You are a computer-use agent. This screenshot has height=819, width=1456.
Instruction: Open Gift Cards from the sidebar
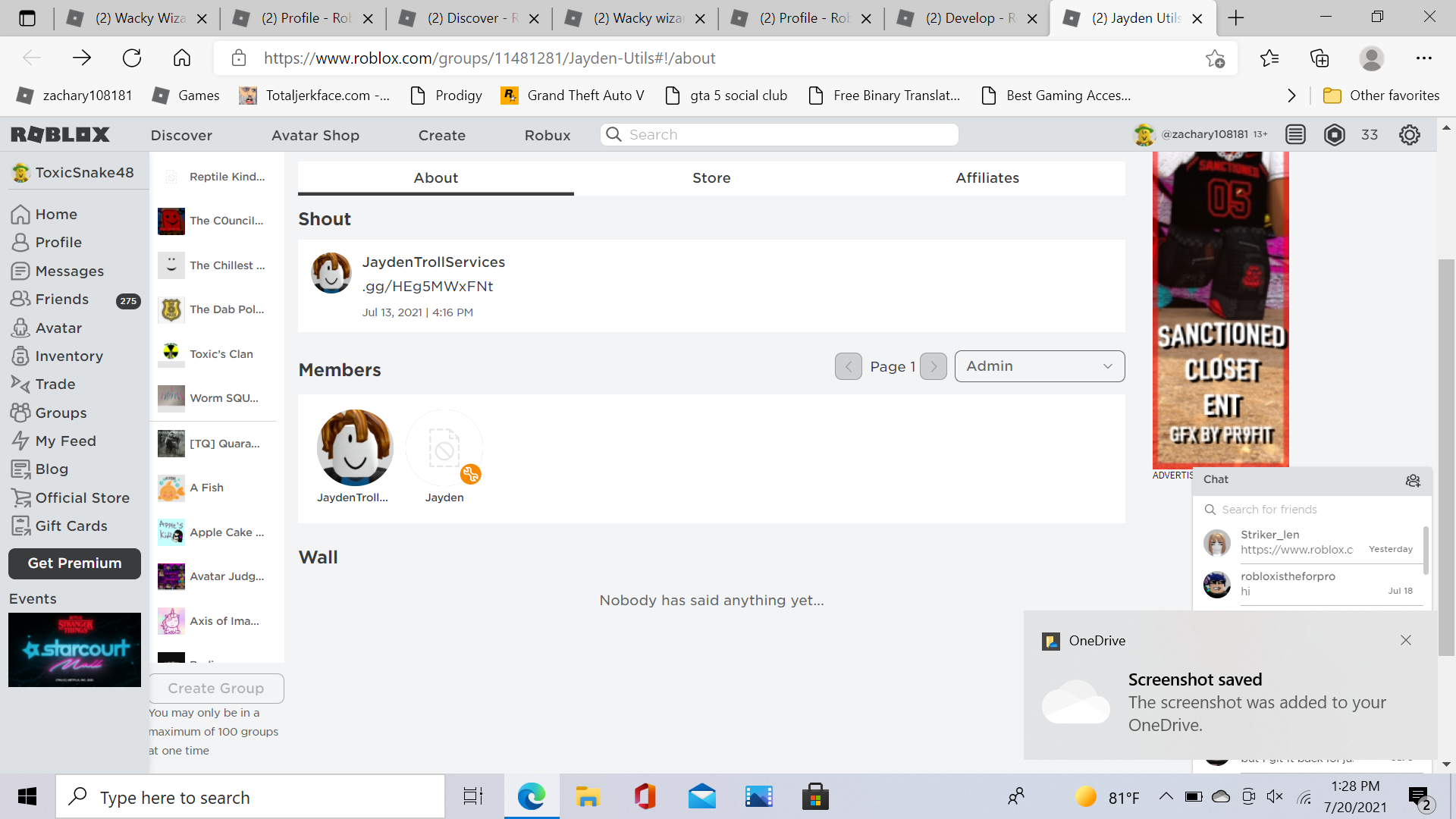click(72, 526)
